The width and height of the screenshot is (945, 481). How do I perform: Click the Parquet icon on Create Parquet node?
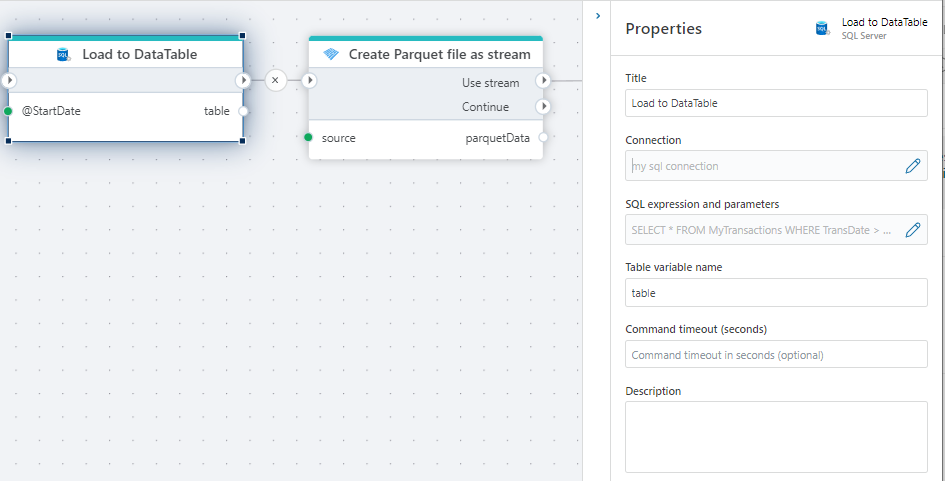point(331,55)
